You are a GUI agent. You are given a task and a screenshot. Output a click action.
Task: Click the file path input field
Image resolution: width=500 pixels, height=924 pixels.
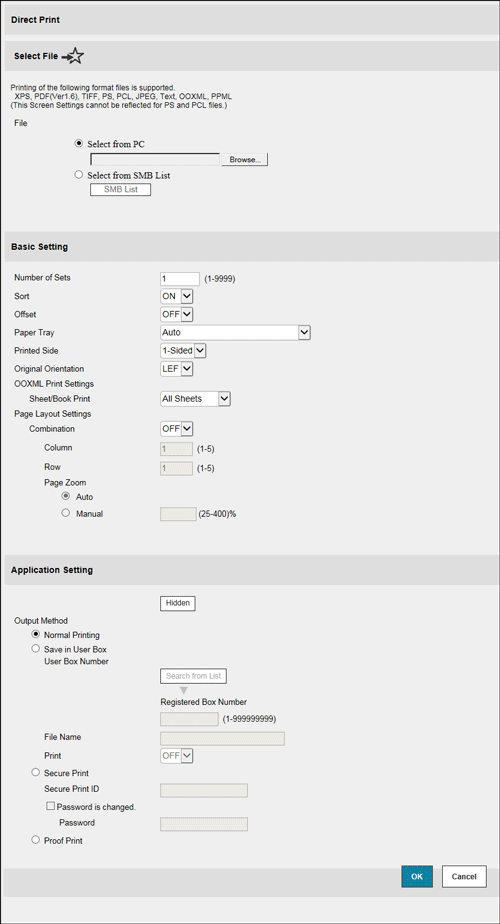(x=155, y=160)
